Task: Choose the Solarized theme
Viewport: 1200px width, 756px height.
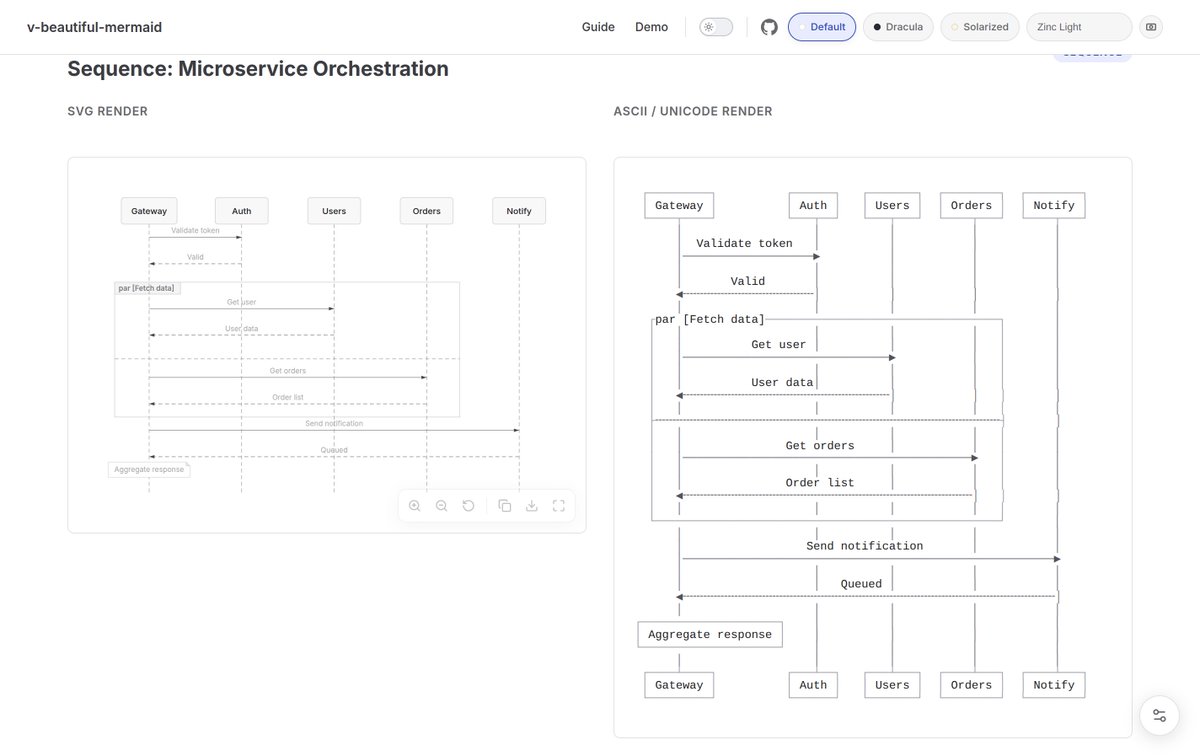Action: click(980, 27)
